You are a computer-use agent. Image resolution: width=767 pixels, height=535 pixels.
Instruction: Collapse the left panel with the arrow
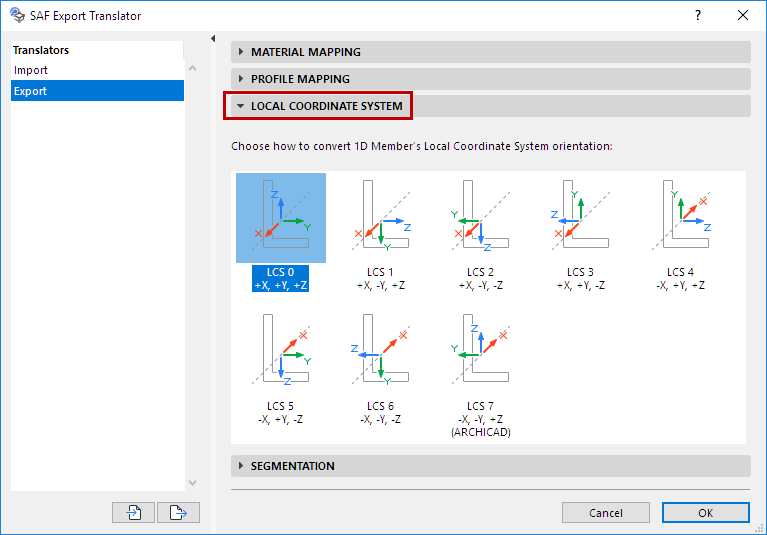coord(213,39)
